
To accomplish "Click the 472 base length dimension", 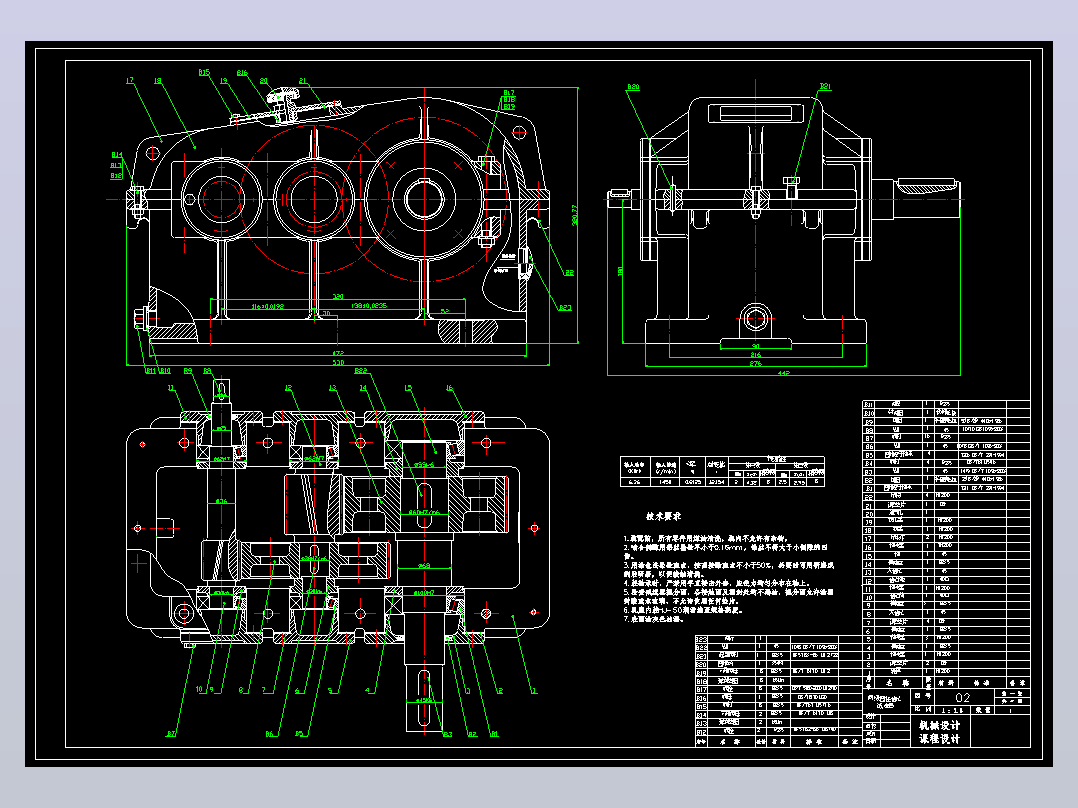I will (x=338, y=353).
